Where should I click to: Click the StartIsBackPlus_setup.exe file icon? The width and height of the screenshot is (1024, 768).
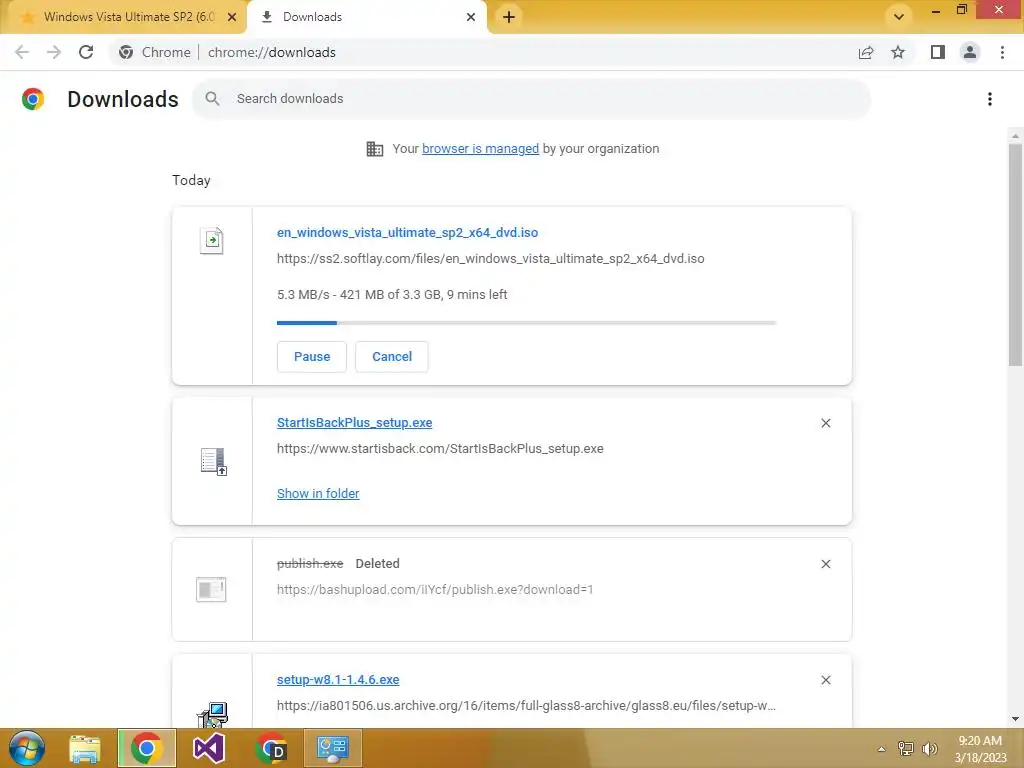pos(214,461)
